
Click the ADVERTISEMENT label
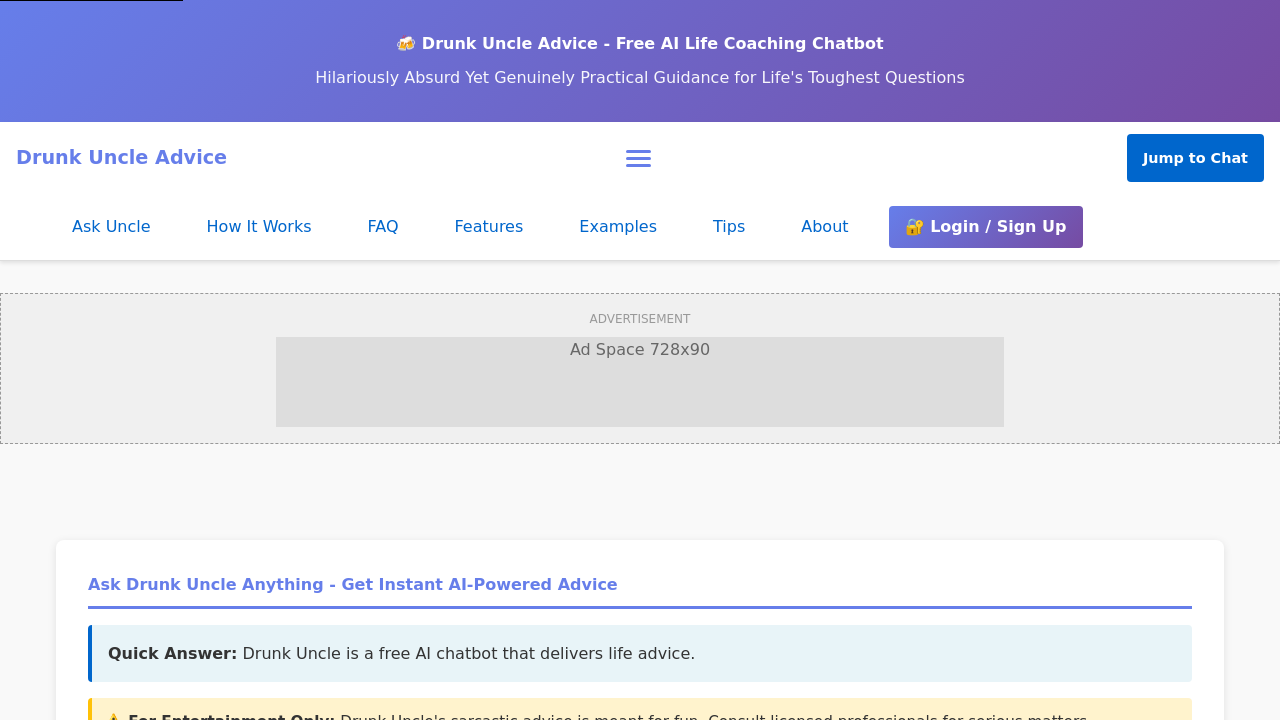(x=640, y=319)
